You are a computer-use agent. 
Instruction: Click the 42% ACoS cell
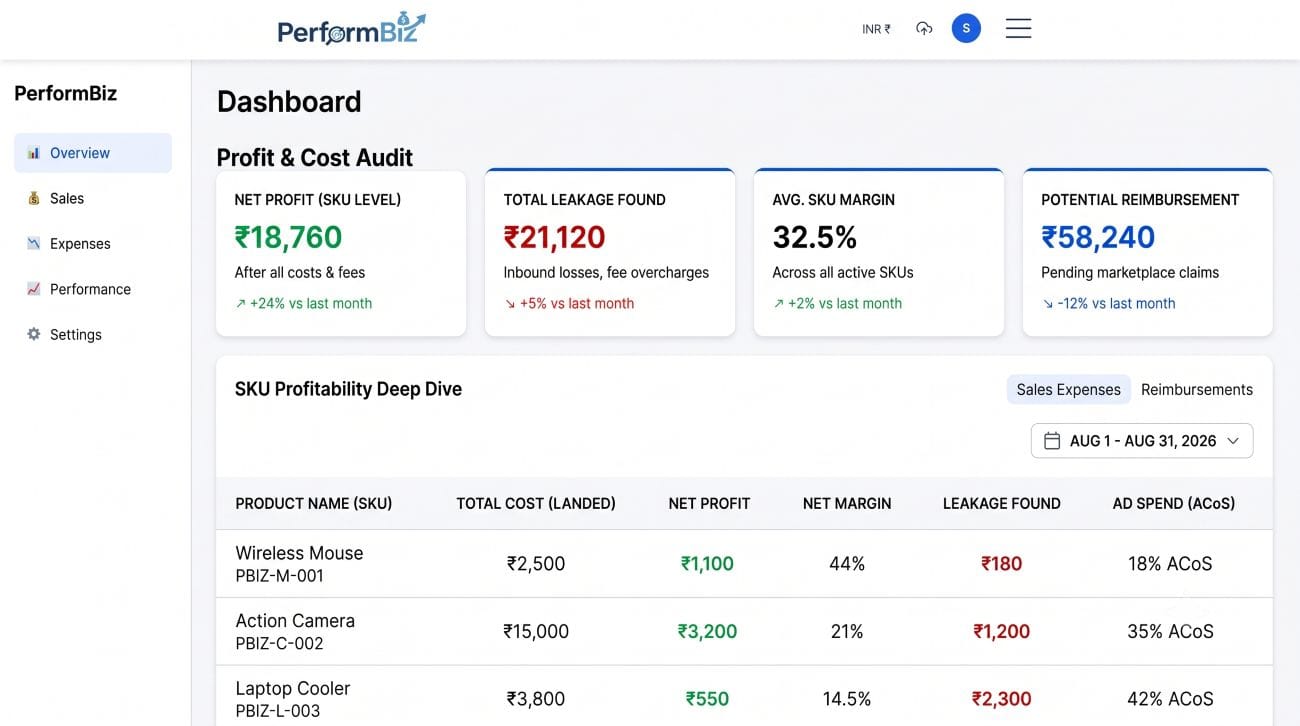[x=1170, y=699]
